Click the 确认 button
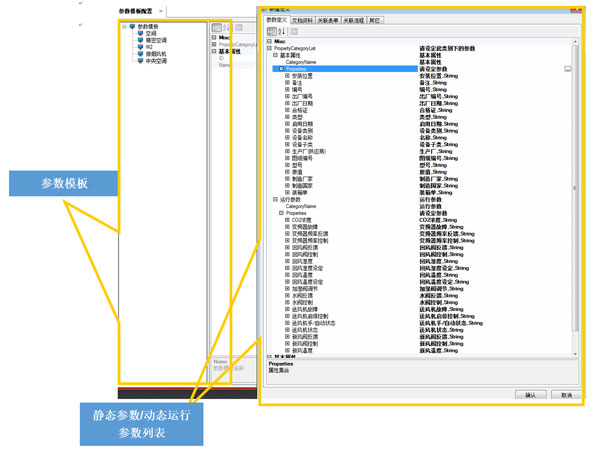This screenshot has width=600, height=459. pos(530,394)
